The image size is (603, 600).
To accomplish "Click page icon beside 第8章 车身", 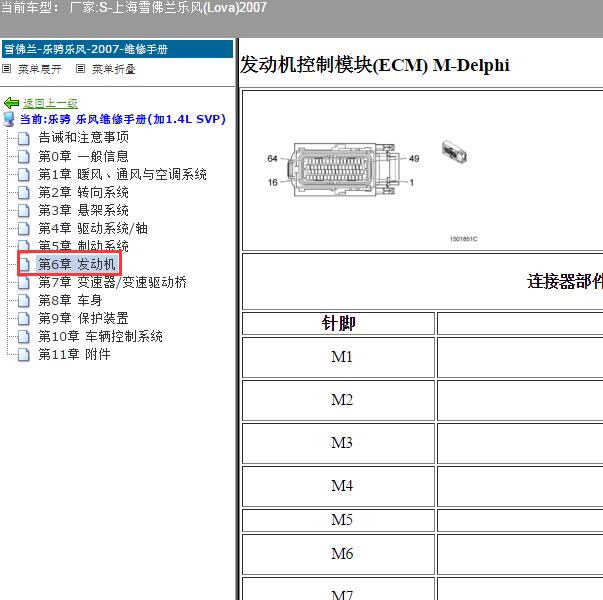I will (x=24, y=300).
